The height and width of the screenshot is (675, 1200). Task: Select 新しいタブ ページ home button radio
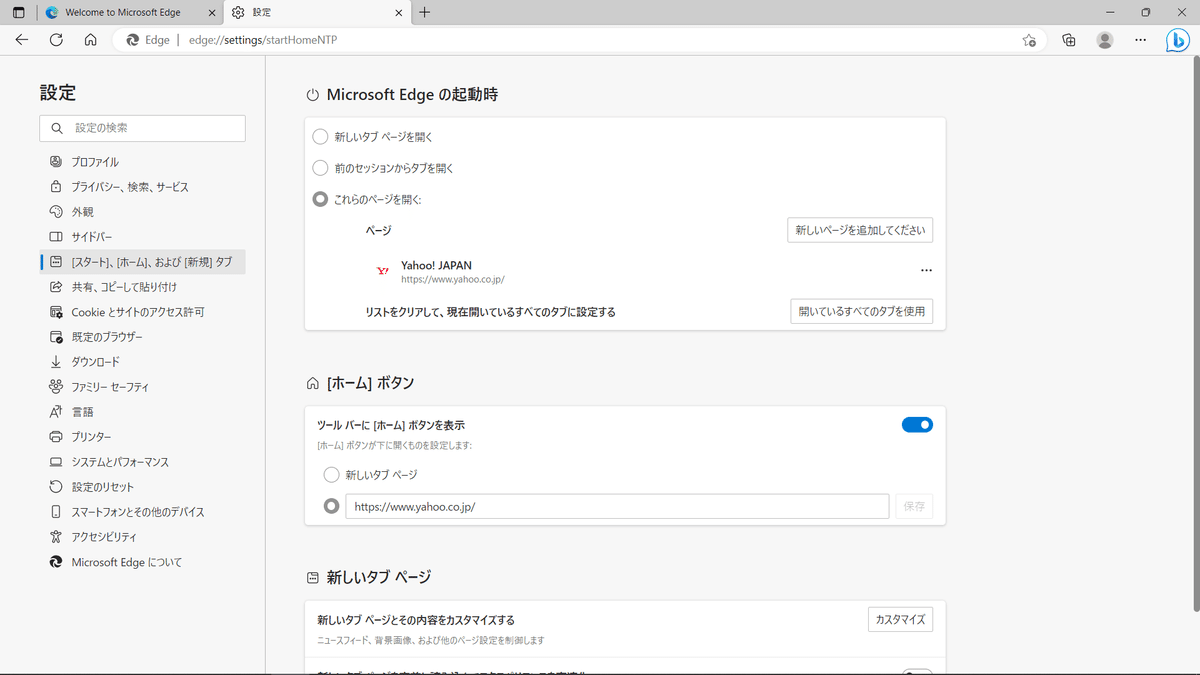tap(331, 475)
